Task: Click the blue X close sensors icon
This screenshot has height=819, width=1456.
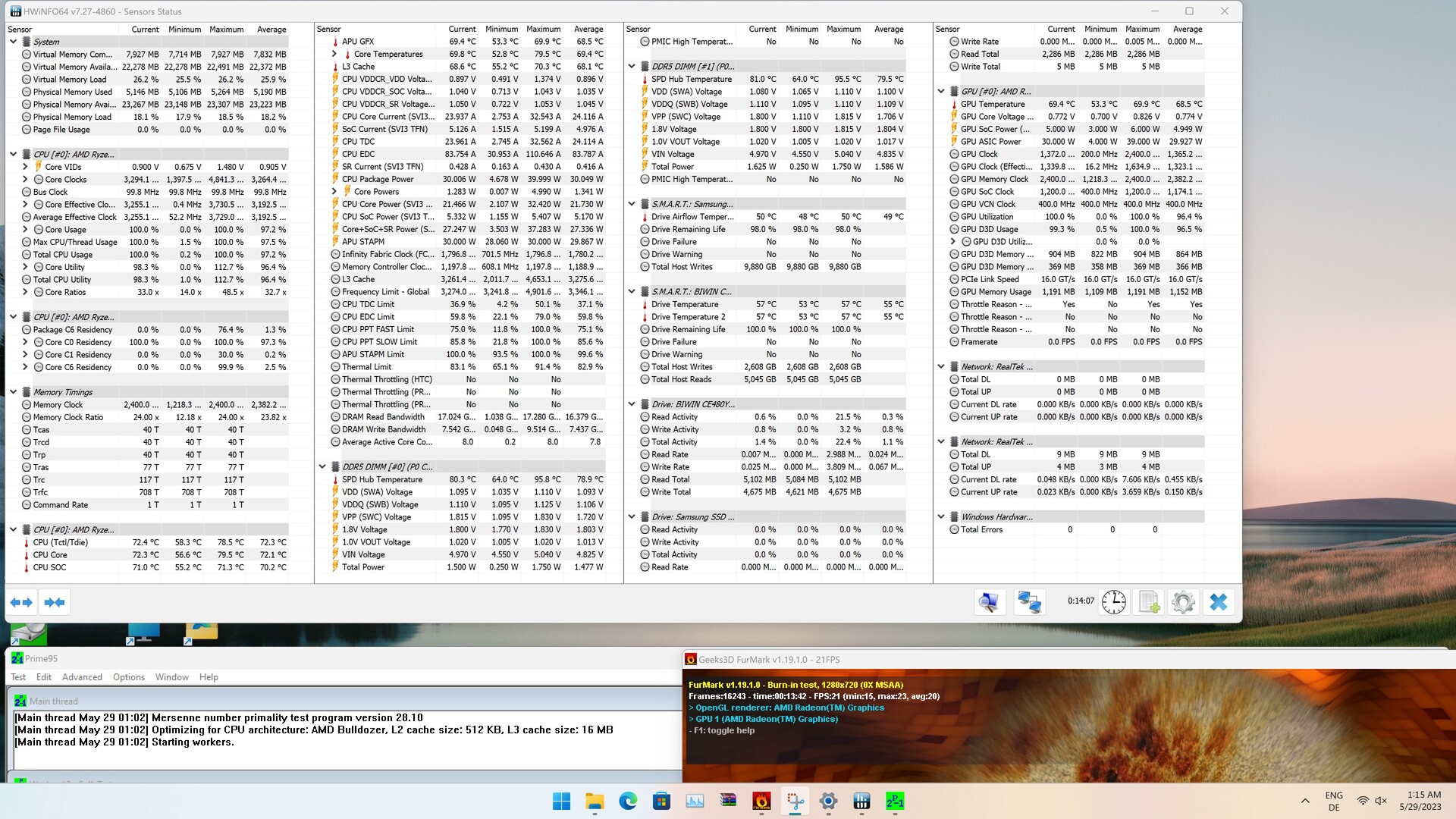Action: 1219,602
